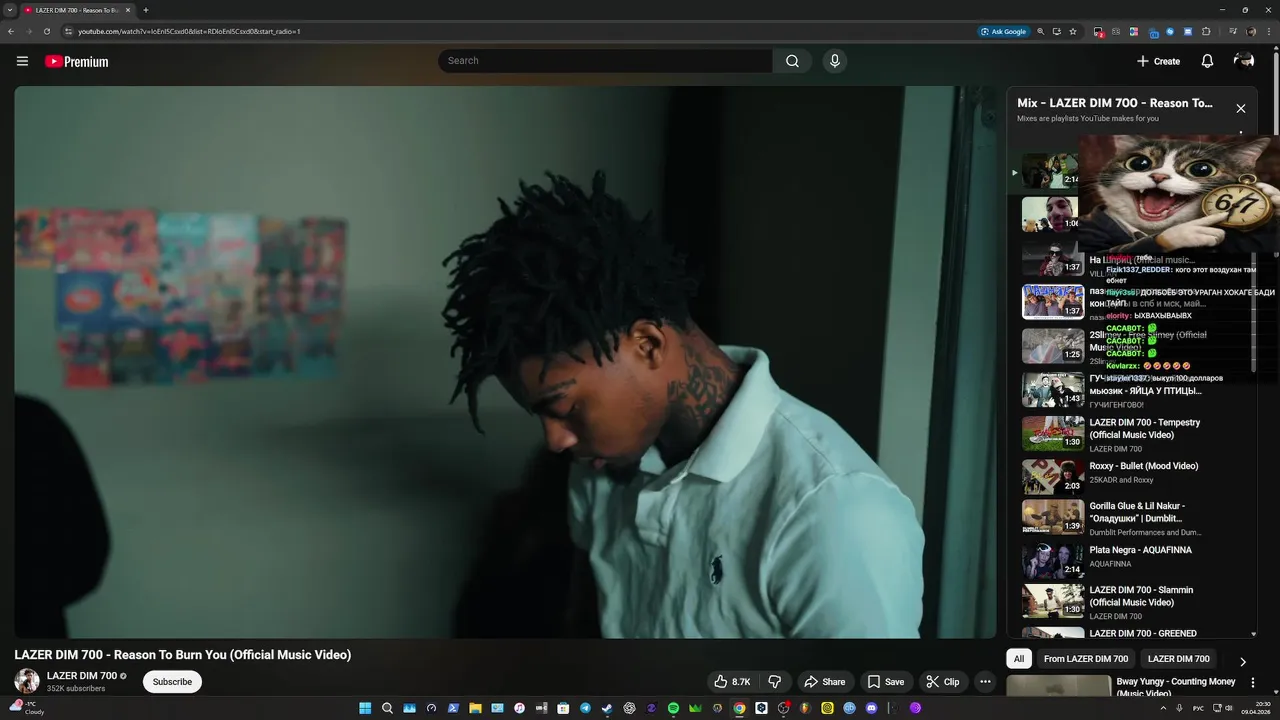Open options for Bway Yungy suggestion
Image resolution: width=1280 pixels, height=720 pixels.
pyautogui.click(x=1253, y=682)
